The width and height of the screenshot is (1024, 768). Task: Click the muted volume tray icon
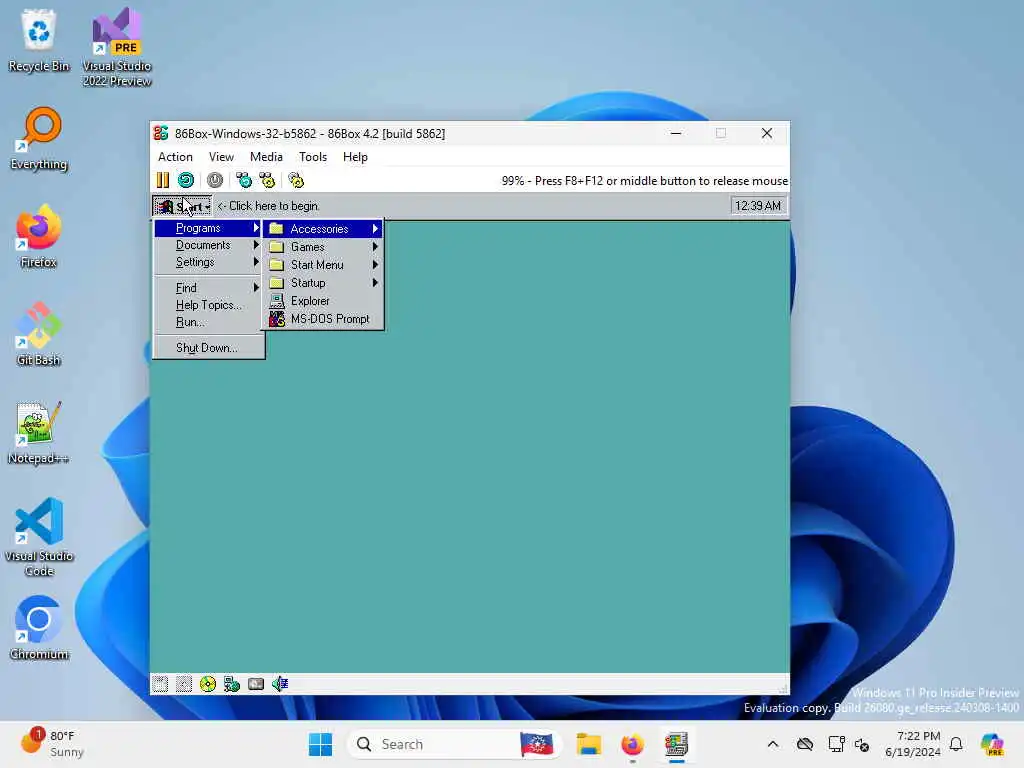[x=862, y=744]
